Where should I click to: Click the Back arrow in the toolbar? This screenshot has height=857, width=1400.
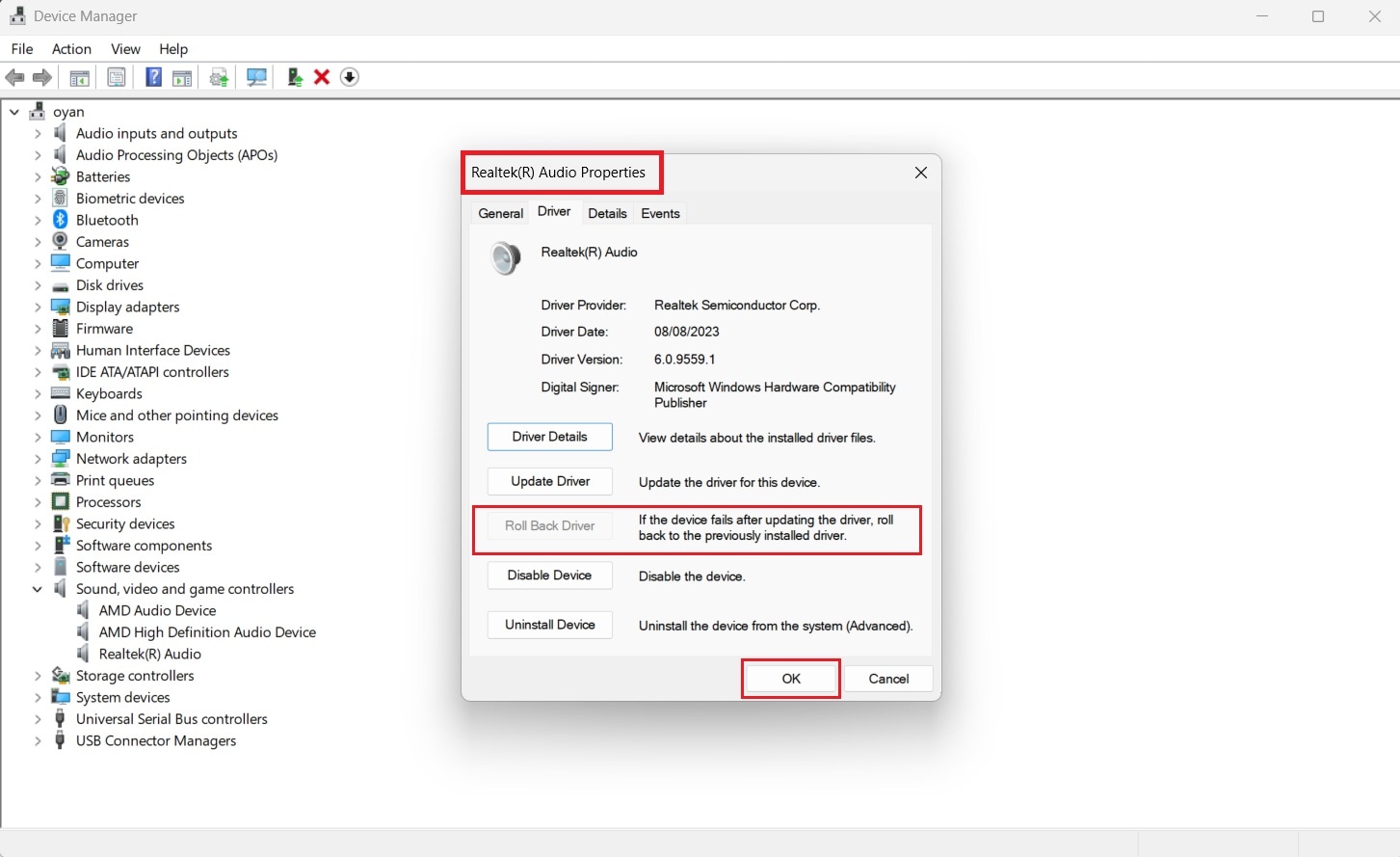pyautogui.click(x=15, y=77)
